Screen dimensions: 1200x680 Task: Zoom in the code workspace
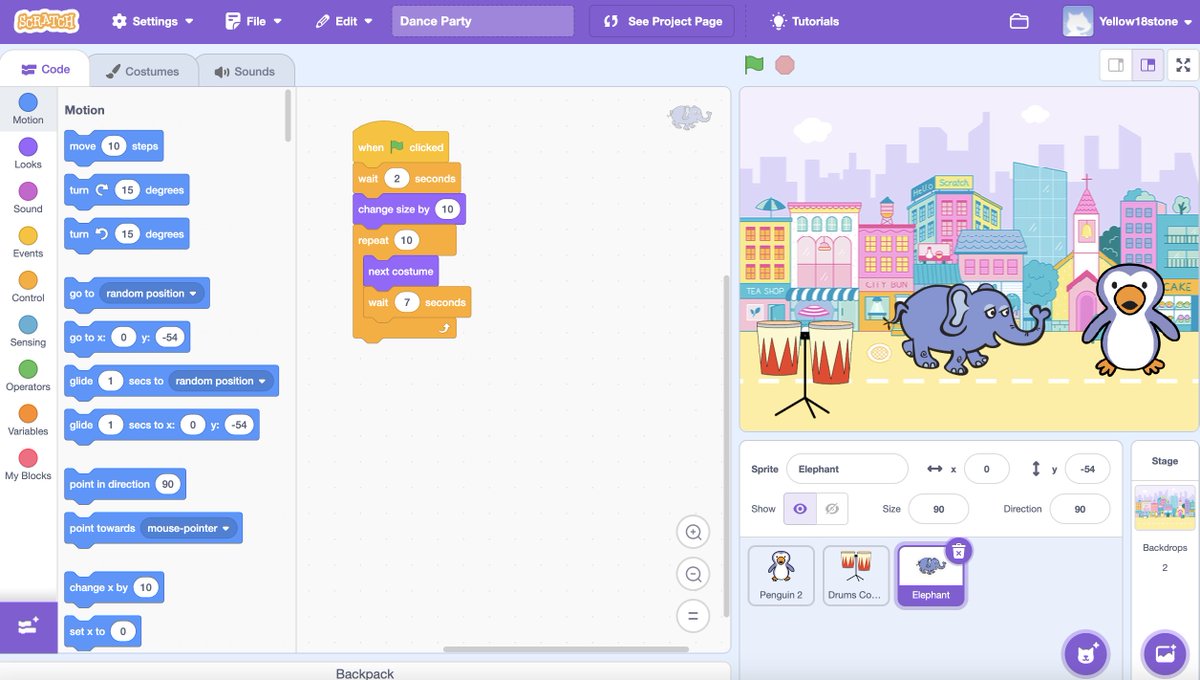click(x=693, y=532)
